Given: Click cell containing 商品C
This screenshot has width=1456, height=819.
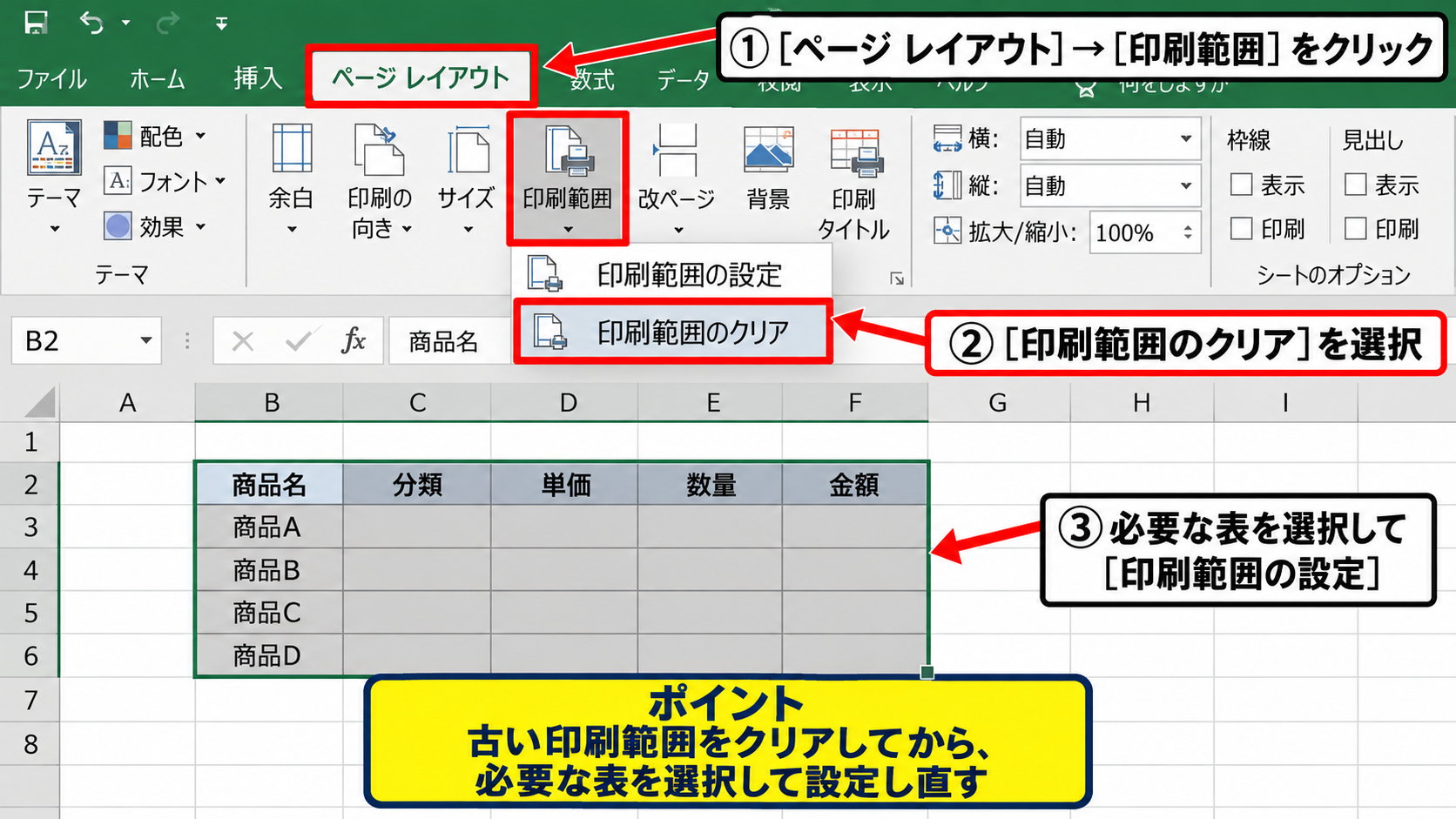Looking at the screenshot, I should (x=269, y=613).
